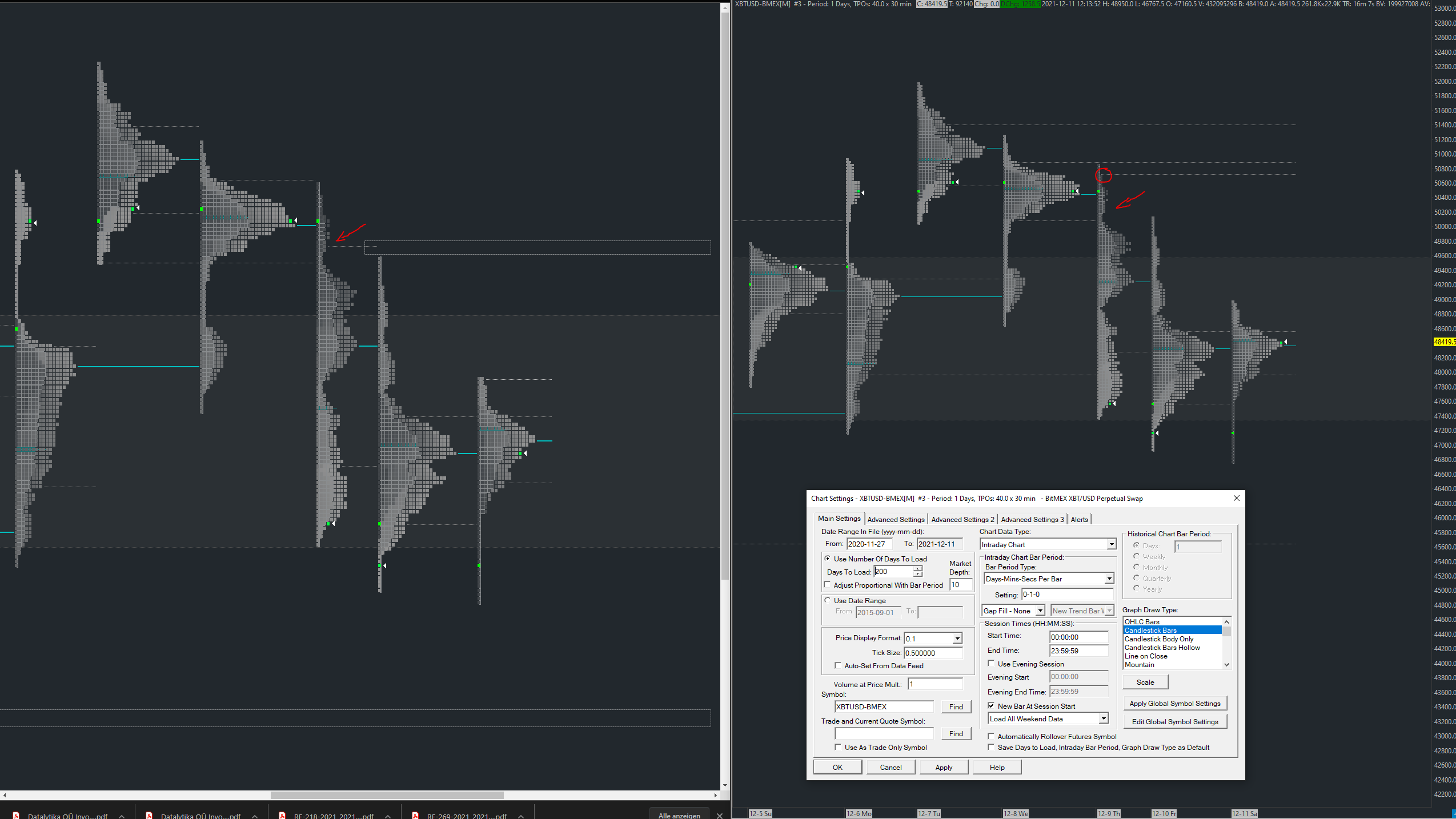Switch to the Advanced Settings 2 tab

(x=962, y=519)
